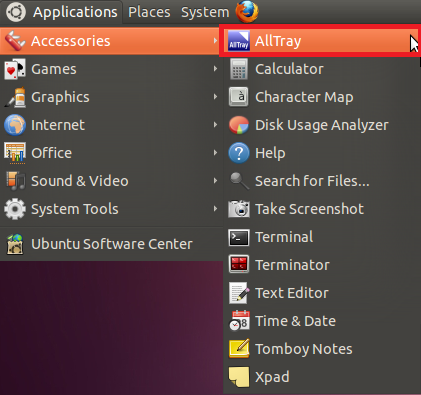This screenshot has width=421, height=395.
Task: Start Terminator from its label text
Action: 292,265
